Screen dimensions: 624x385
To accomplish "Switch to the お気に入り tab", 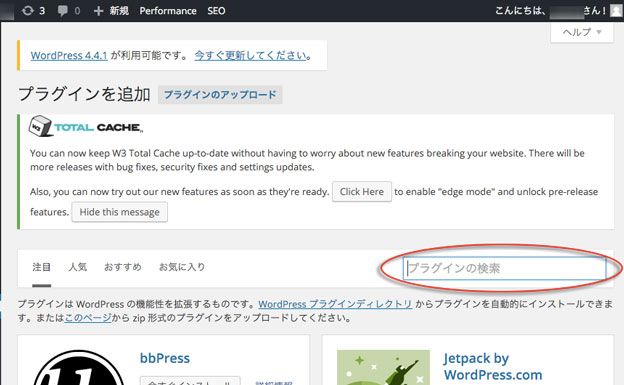I will point(182,267).
